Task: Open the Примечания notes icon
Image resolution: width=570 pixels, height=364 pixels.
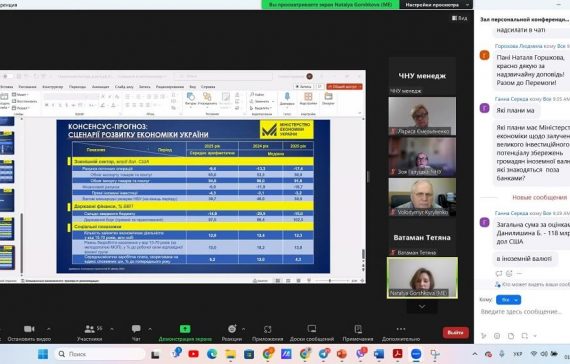Action: tap(358, 329)
